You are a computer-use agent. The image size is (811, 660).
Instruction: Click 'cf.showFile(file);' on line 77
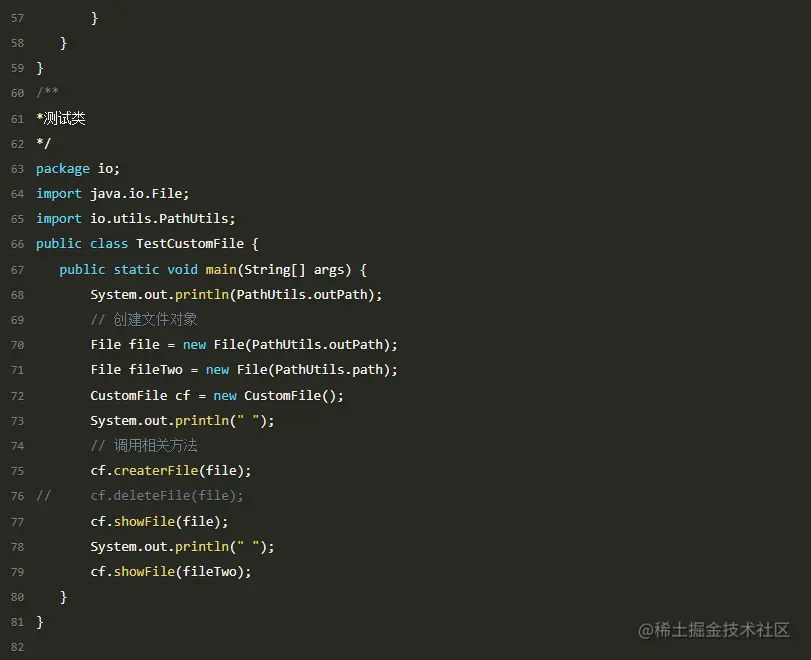[159, 521]
